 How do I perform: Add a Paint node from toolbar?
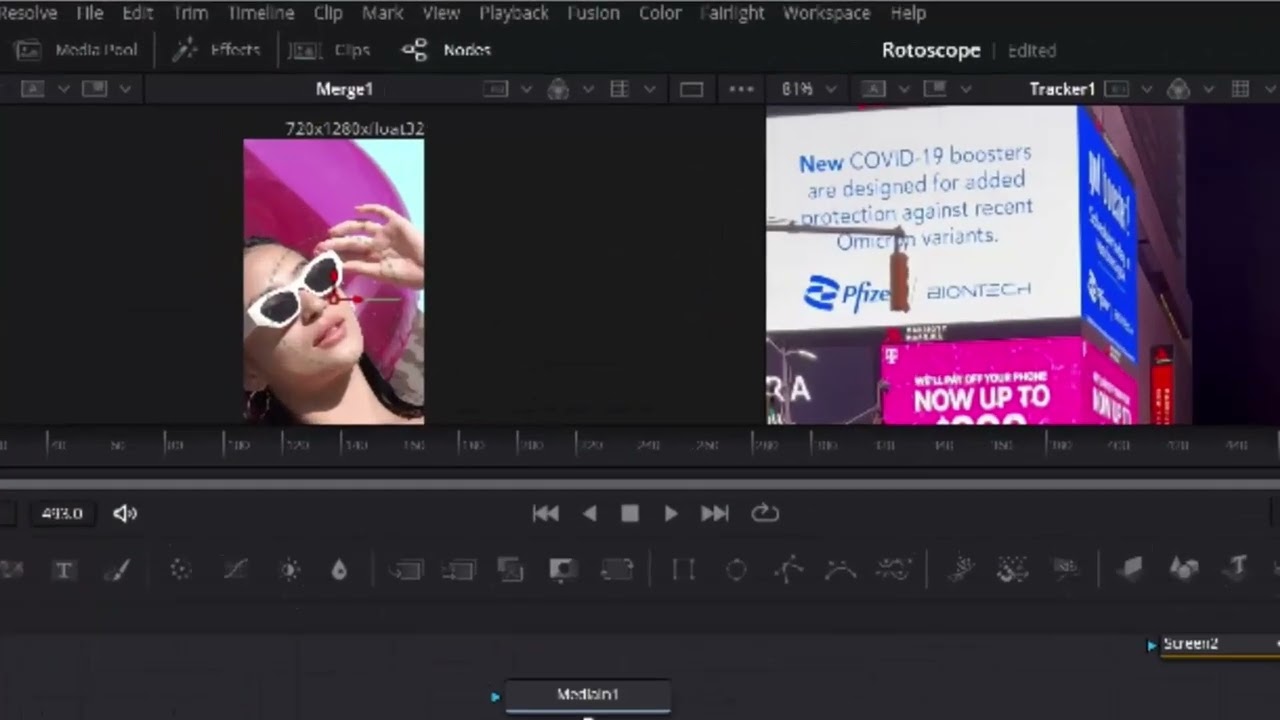tap(117, 570)
